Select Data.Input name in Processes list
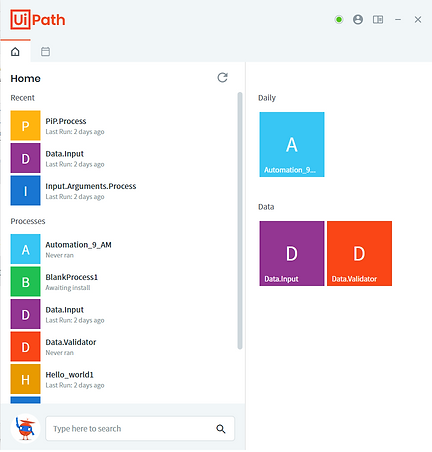 [65, 310]
